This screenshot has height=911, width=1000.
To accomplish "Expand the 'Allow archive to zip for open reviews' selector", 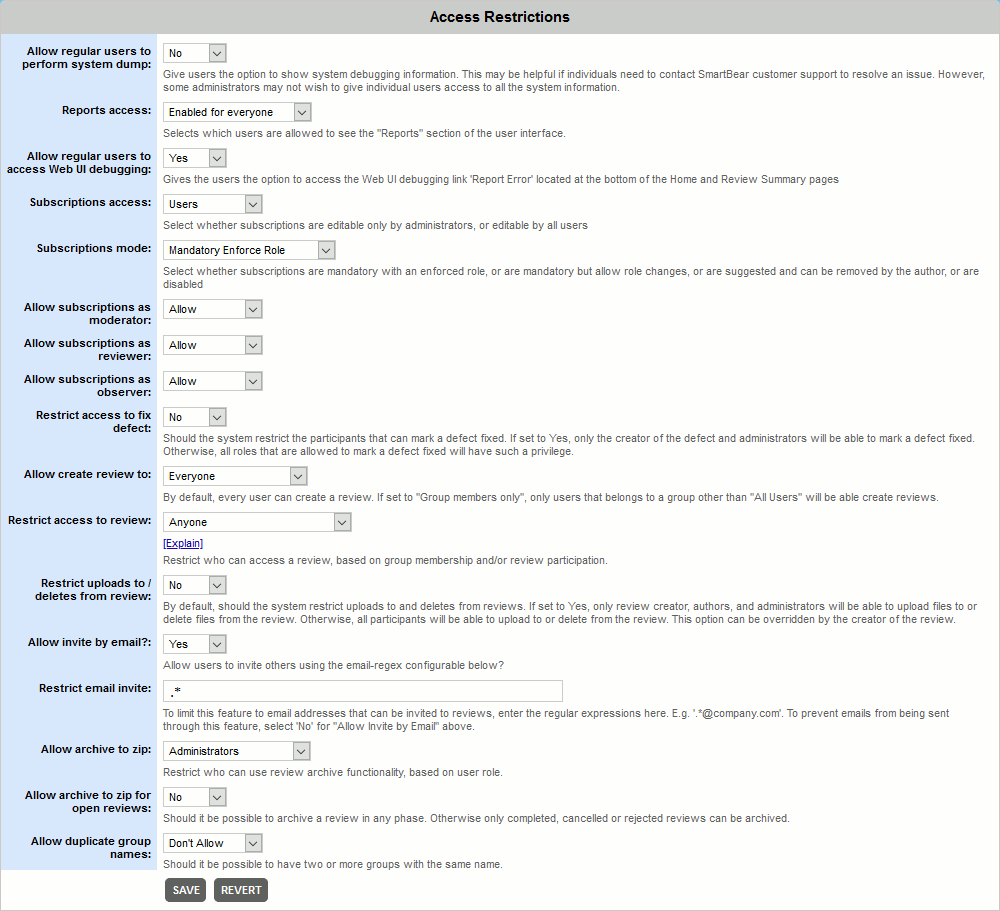I will pos(194,797).
